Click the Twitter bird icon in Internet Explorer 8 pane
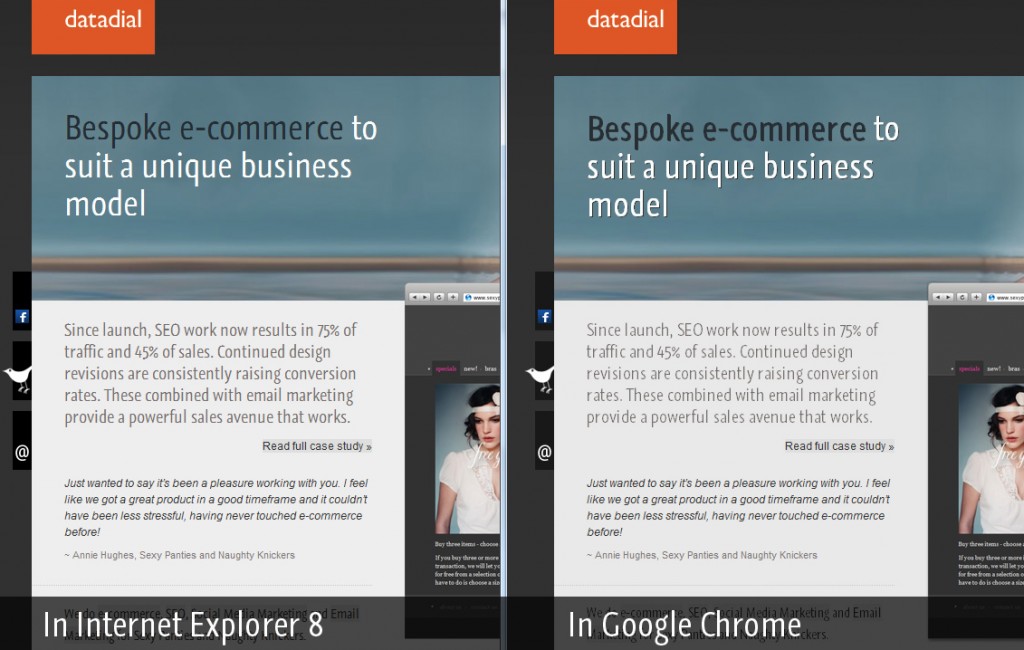The width and height of the screenshot is (1024, 650). [18, 378]
